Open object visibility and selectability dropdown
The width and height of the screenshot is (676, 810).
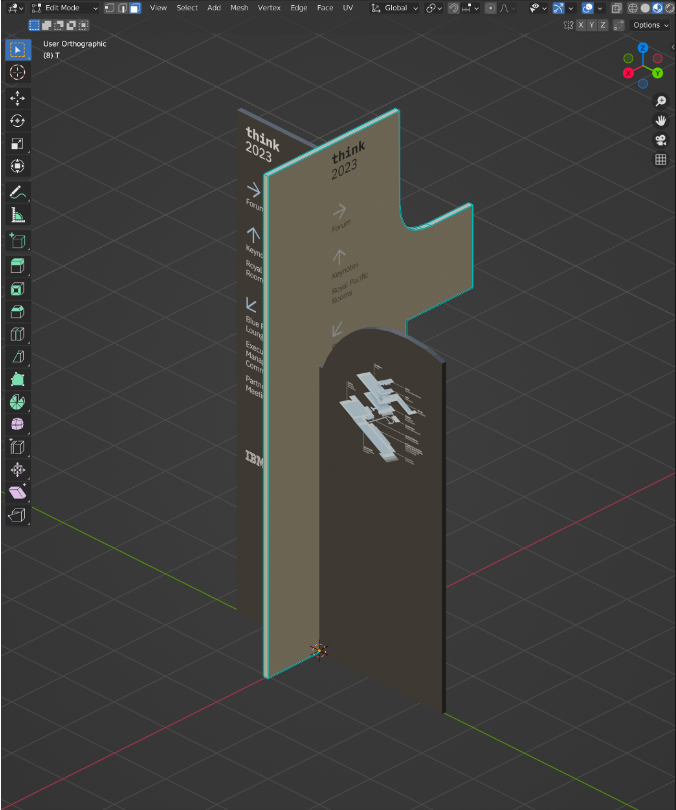click(538, 8)
